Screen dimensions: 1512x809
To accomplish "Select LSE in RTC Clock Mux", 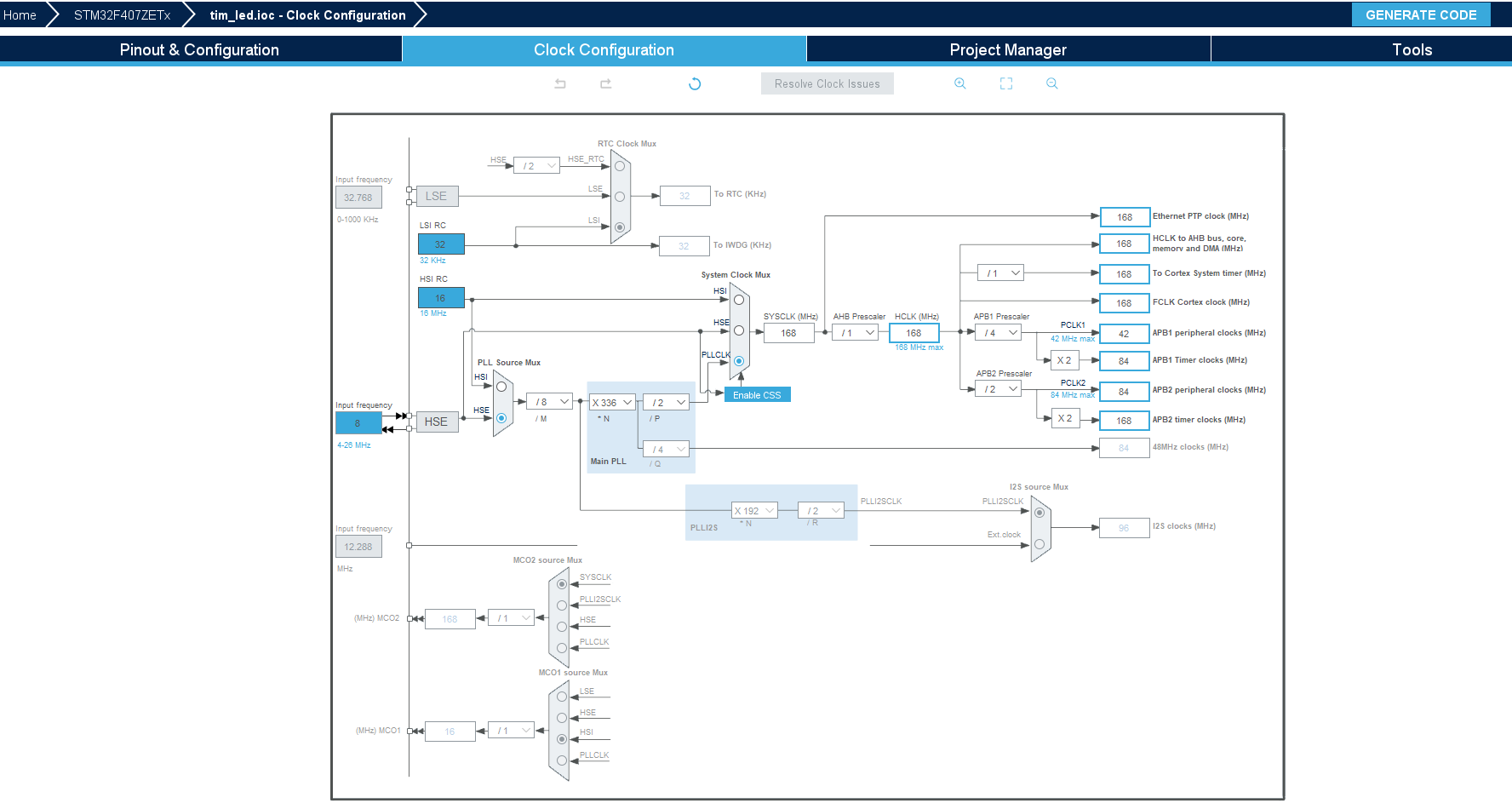I will click(x=620, y=197).
